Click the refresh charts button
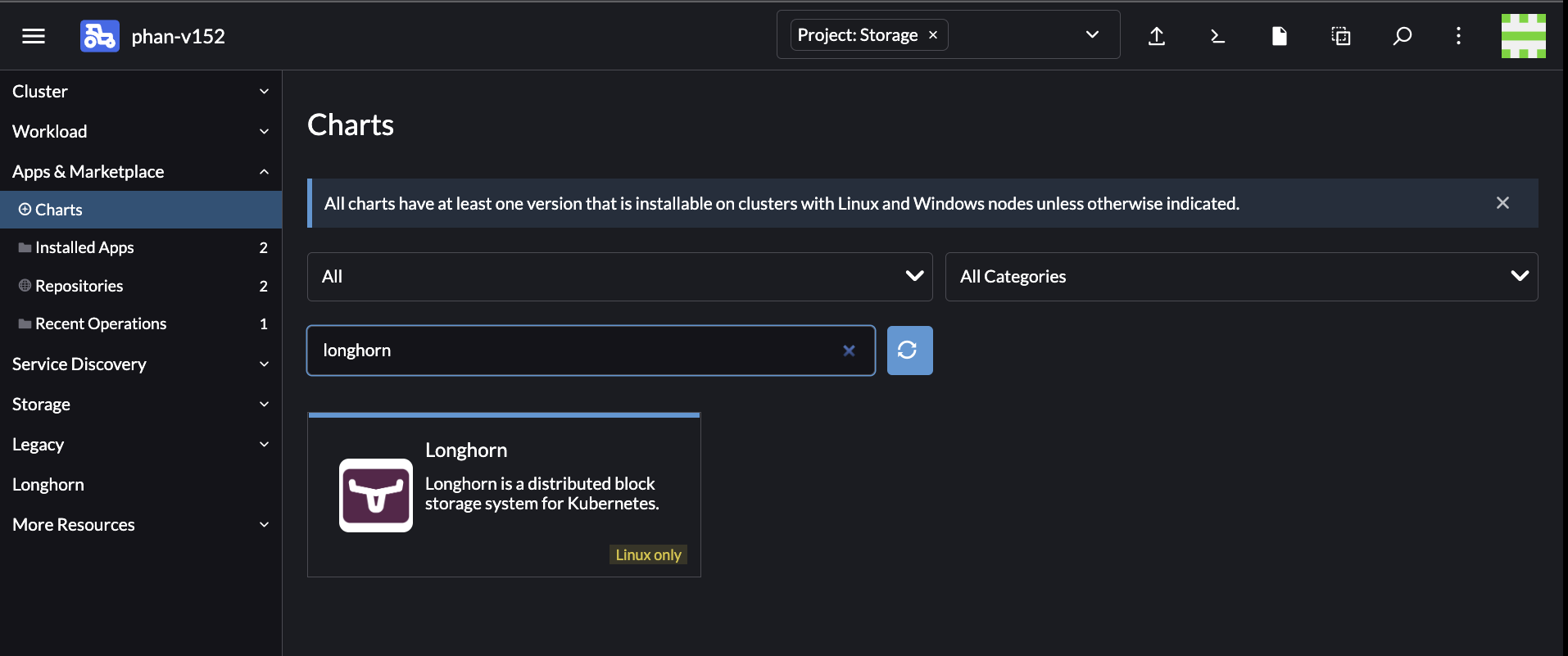The image size is (1568, 656). click(909, 351)
